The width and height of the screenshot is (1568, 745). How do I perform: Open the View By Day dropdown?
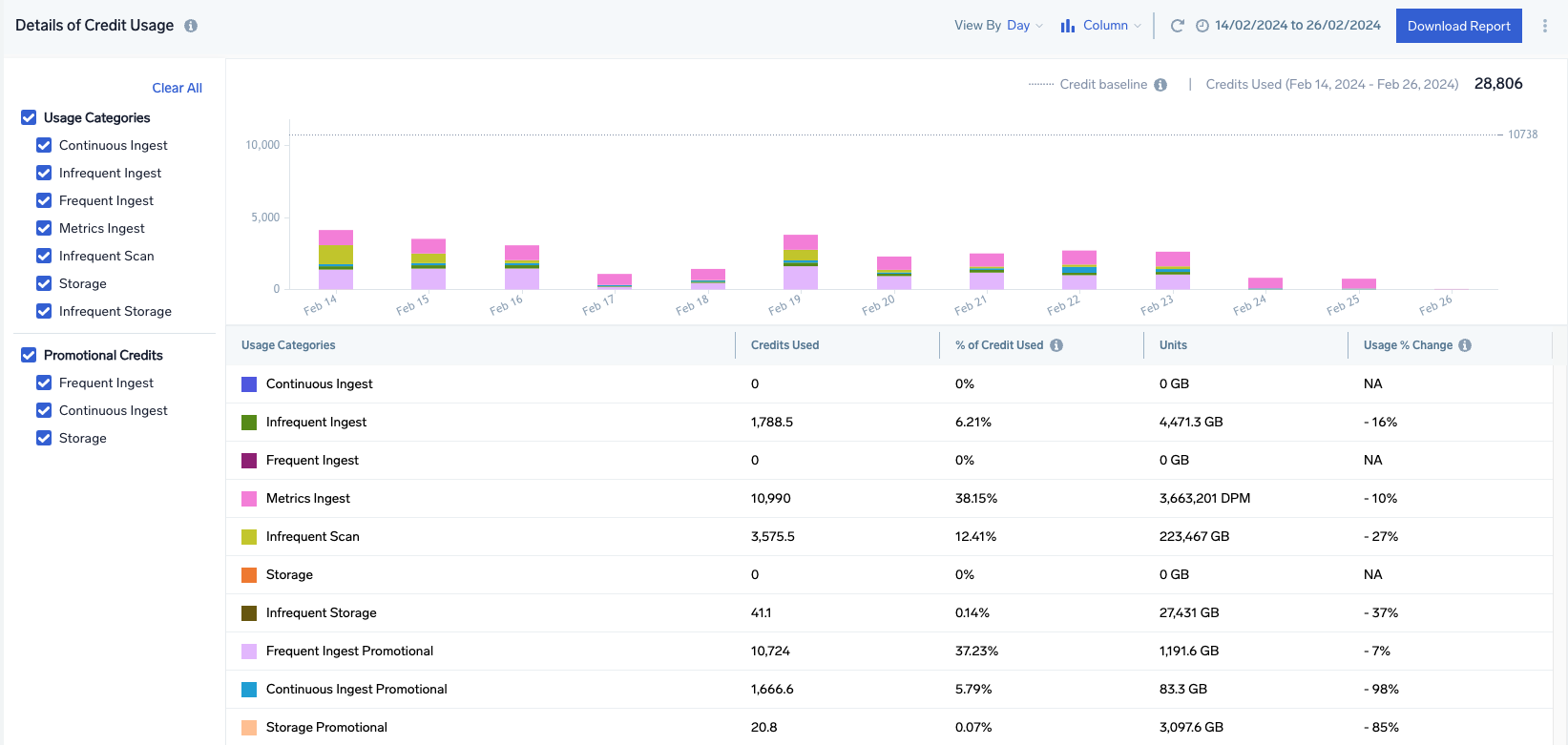[998, 26]
